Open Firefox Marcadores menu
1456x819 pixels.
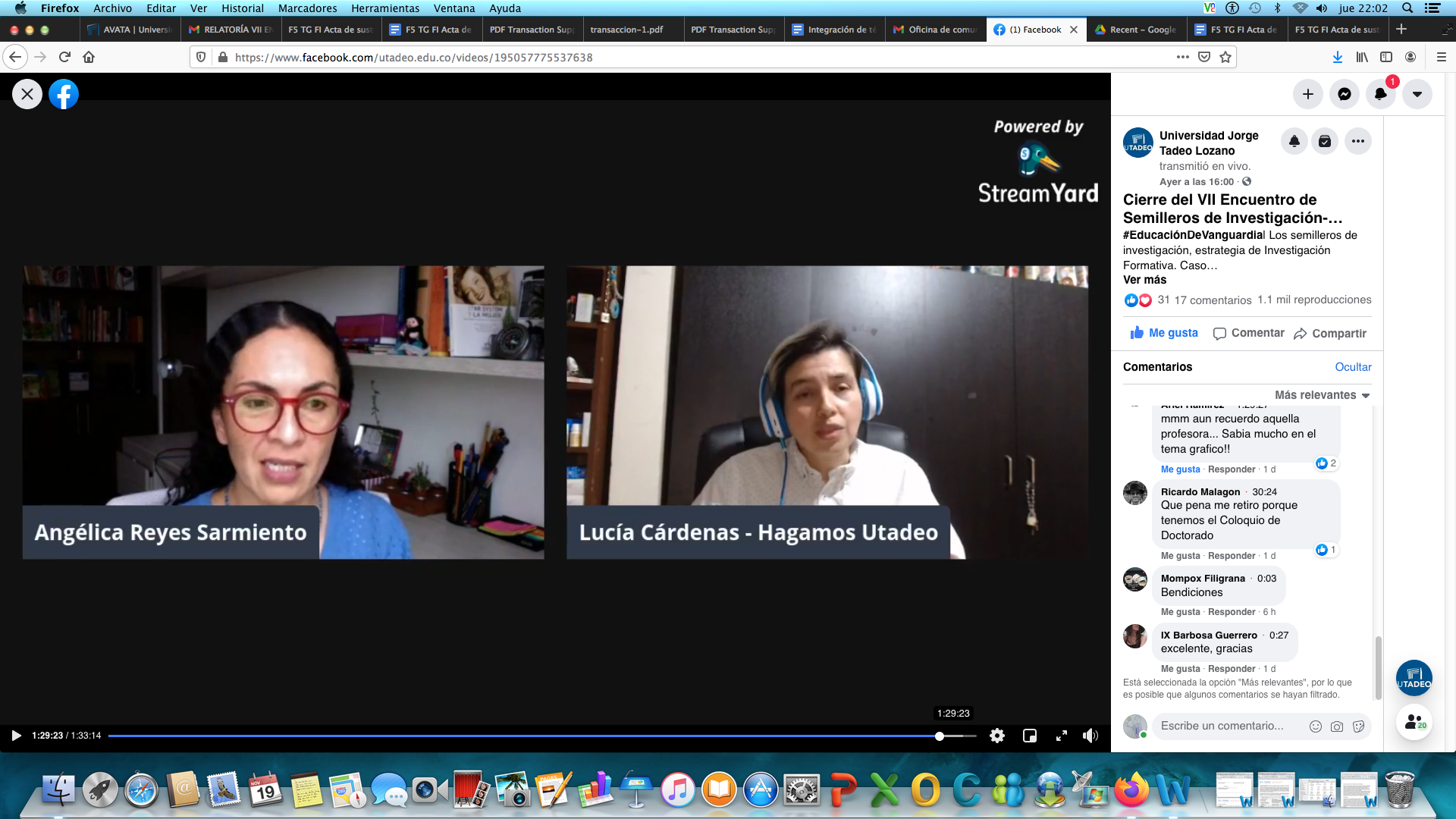(x=307, y=8)
